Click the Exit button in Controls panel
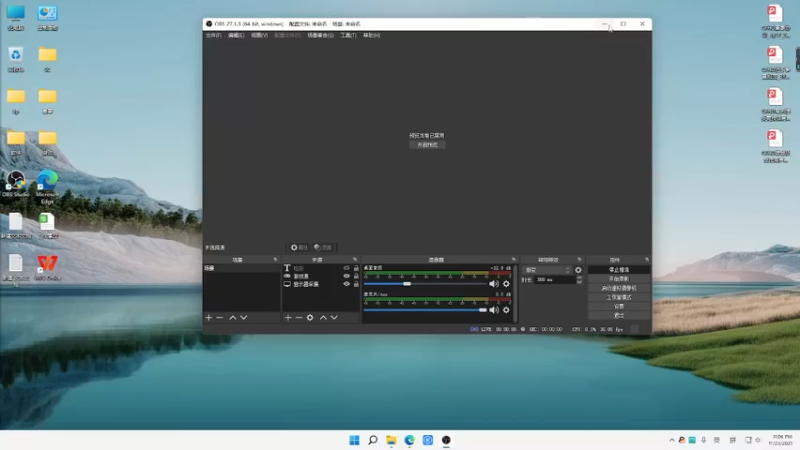Screen dimensions: 800x450 pos(619,316)
